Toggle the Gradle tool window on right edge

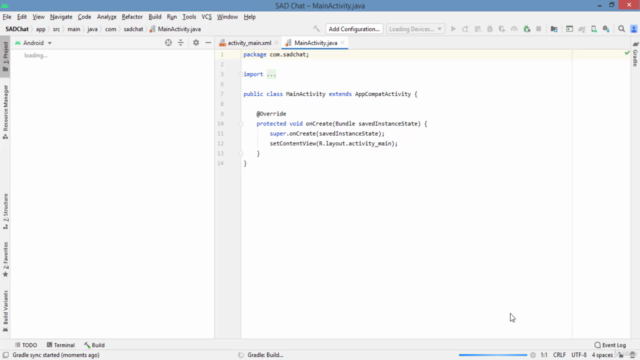tap(636, 54)
